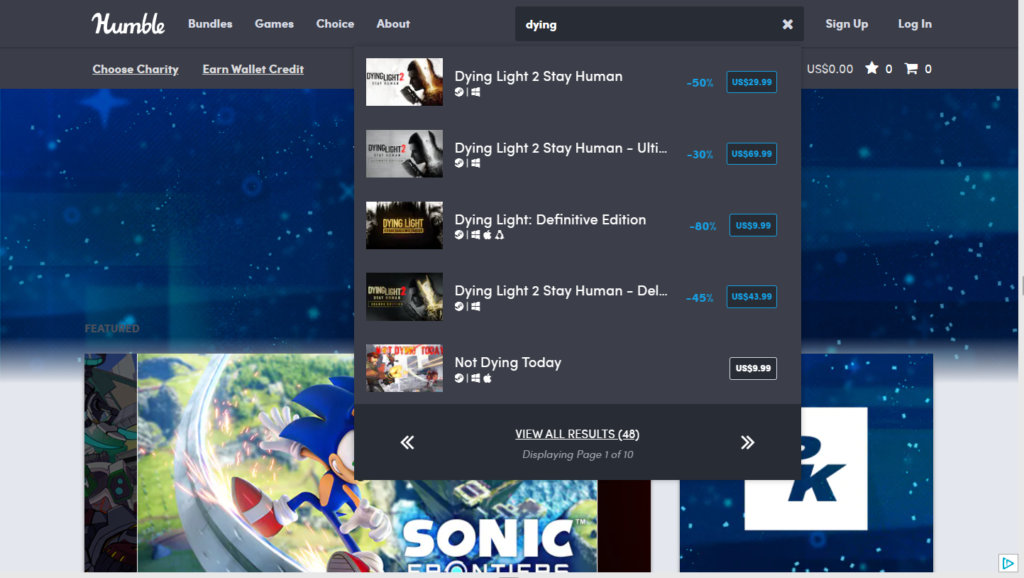Open the Dying Light 2 Stay Human thumbnail
Viewport: 1024px width, 578px height.
pyautogui.click(x=404, y=82)
